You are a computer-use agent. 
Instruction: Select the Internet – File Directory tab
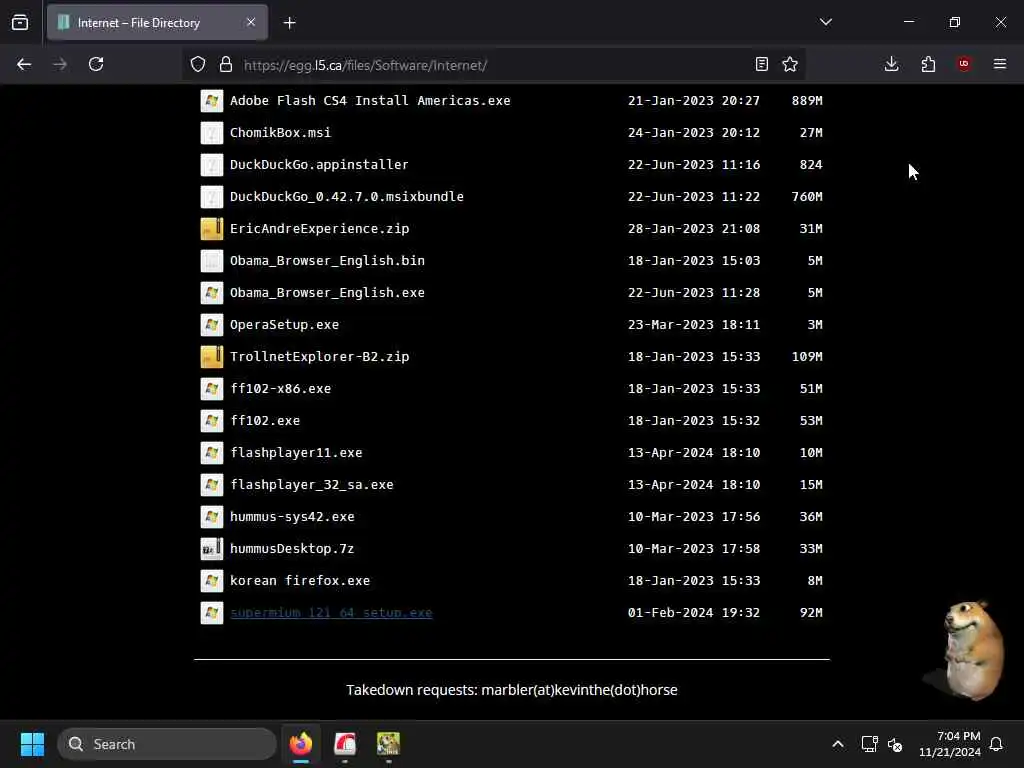(x=157, y=23)
